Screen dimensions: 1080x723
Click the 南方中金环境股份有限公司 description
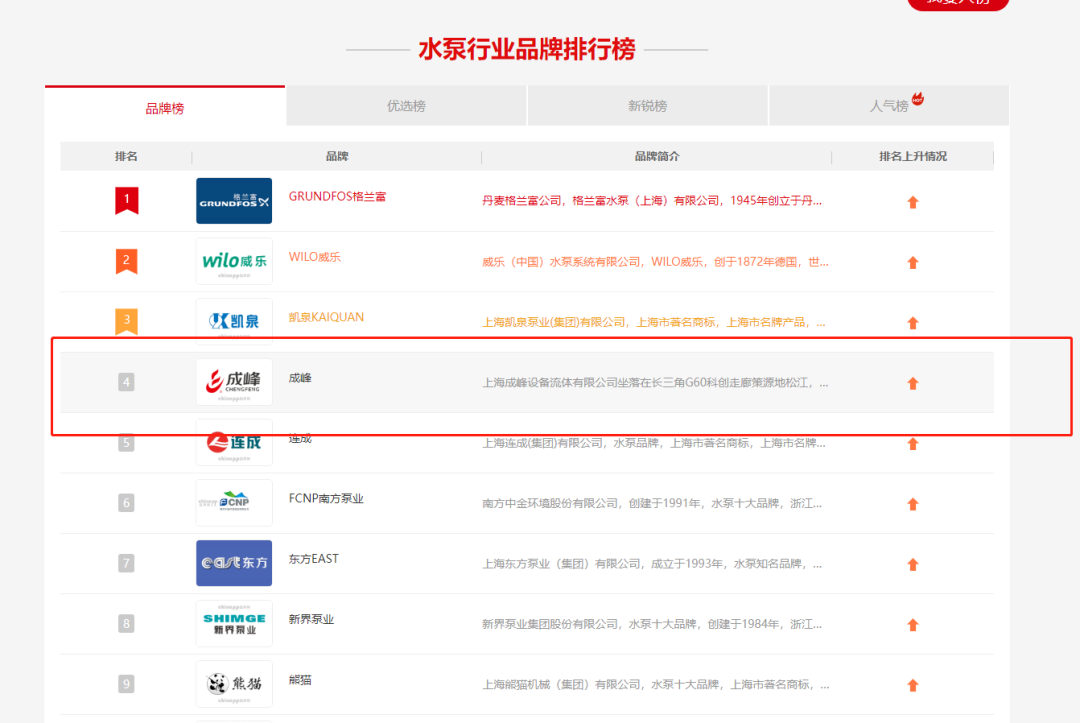pyautogui.click(x=652, y=503)
